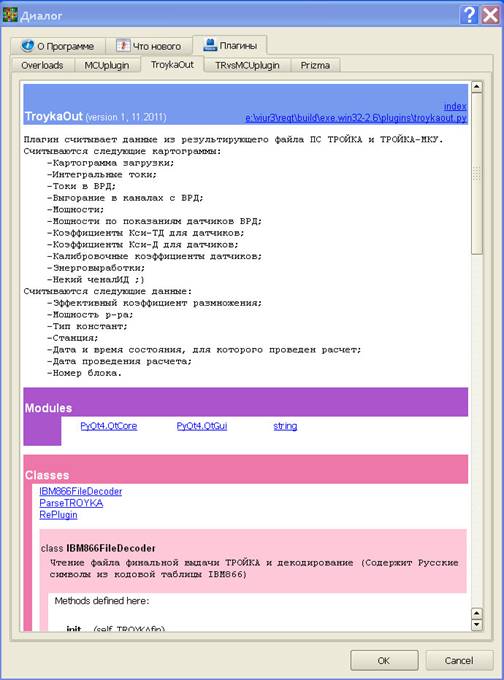Confirm with the OK button
Viewport: 504px width, 680px height.
[384, 660]
